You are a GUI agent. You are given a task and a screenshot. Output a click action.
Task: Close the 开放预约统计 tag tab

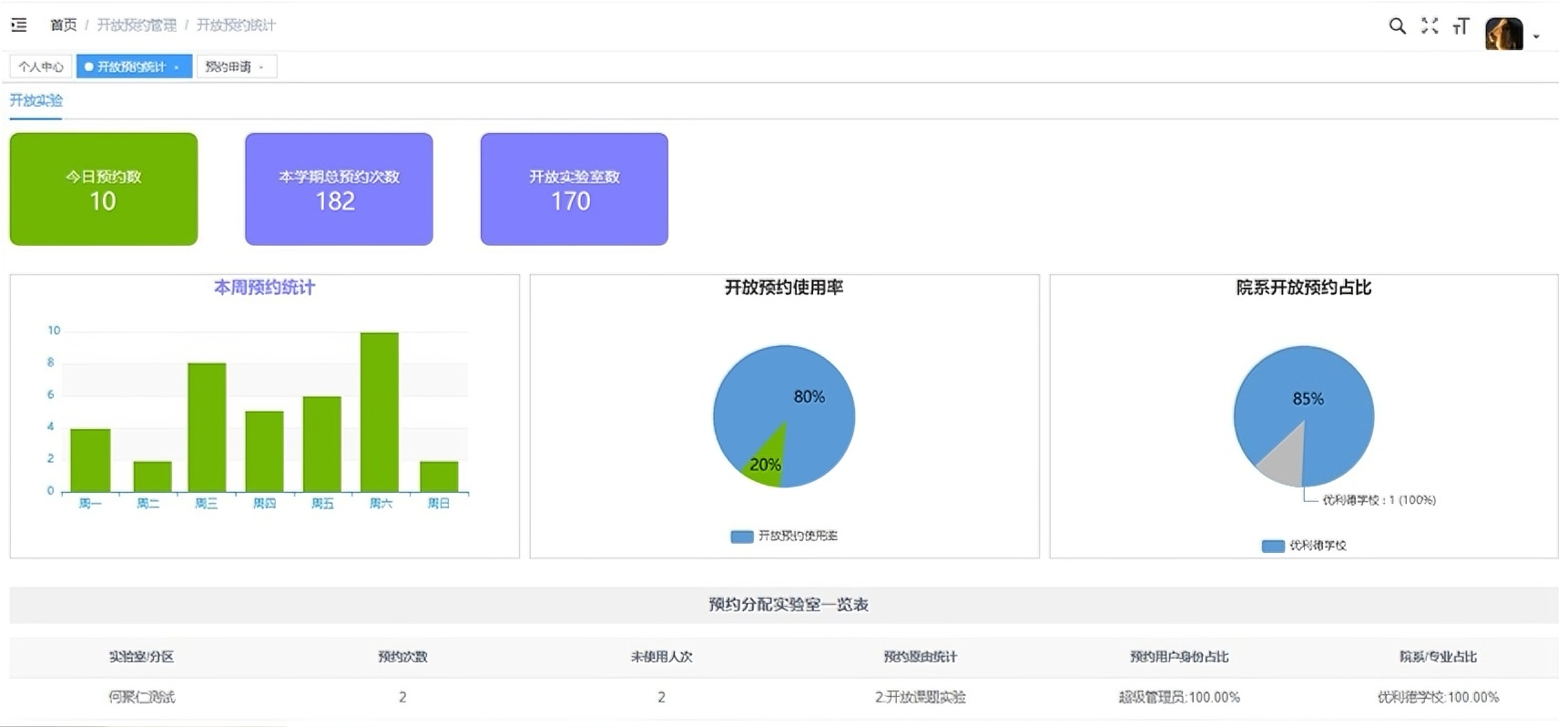177,67
